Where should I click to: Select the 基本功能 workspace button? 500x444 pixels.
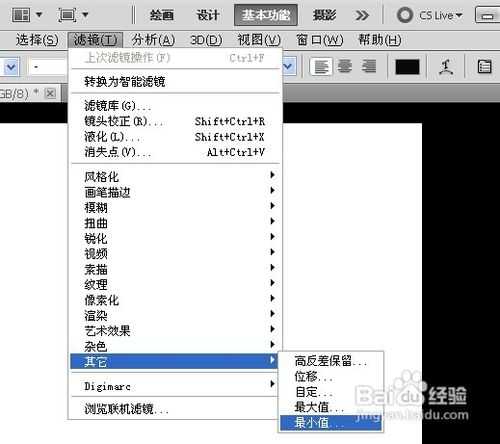[266, 15]
